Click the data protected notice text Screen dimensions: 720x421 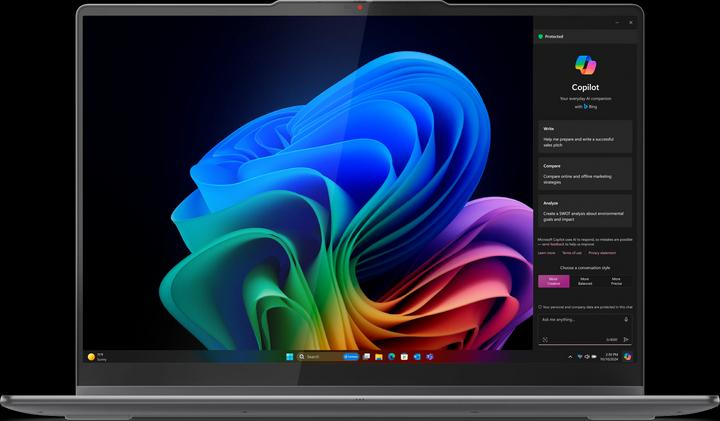pos(585,307)
